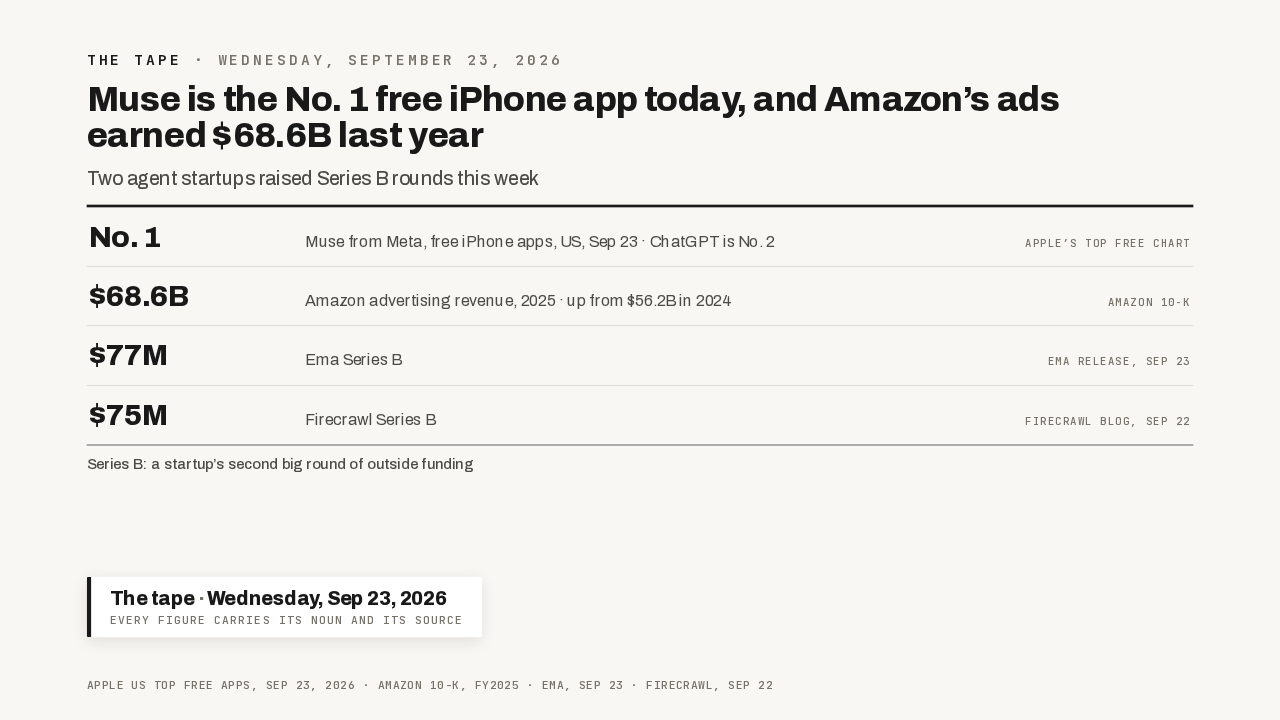The image size is (1280, 720).
Task: Select the $68.6B figure
Action: click(x=139, y=296)
